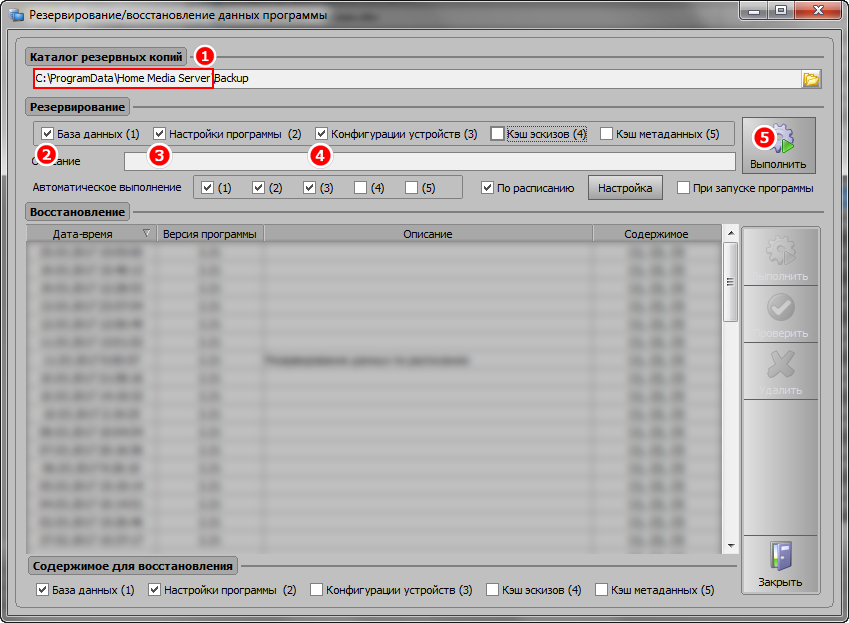Click the Содержимое column header
This screenshot has width=849, height=623.
coord(656,234)
